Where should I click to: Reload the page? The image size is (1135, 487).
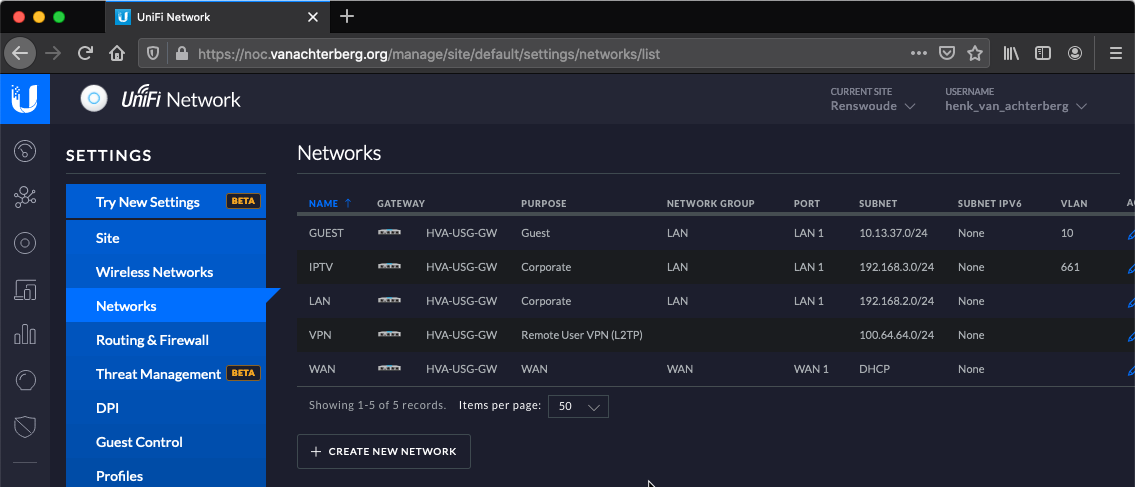(85, 53)
